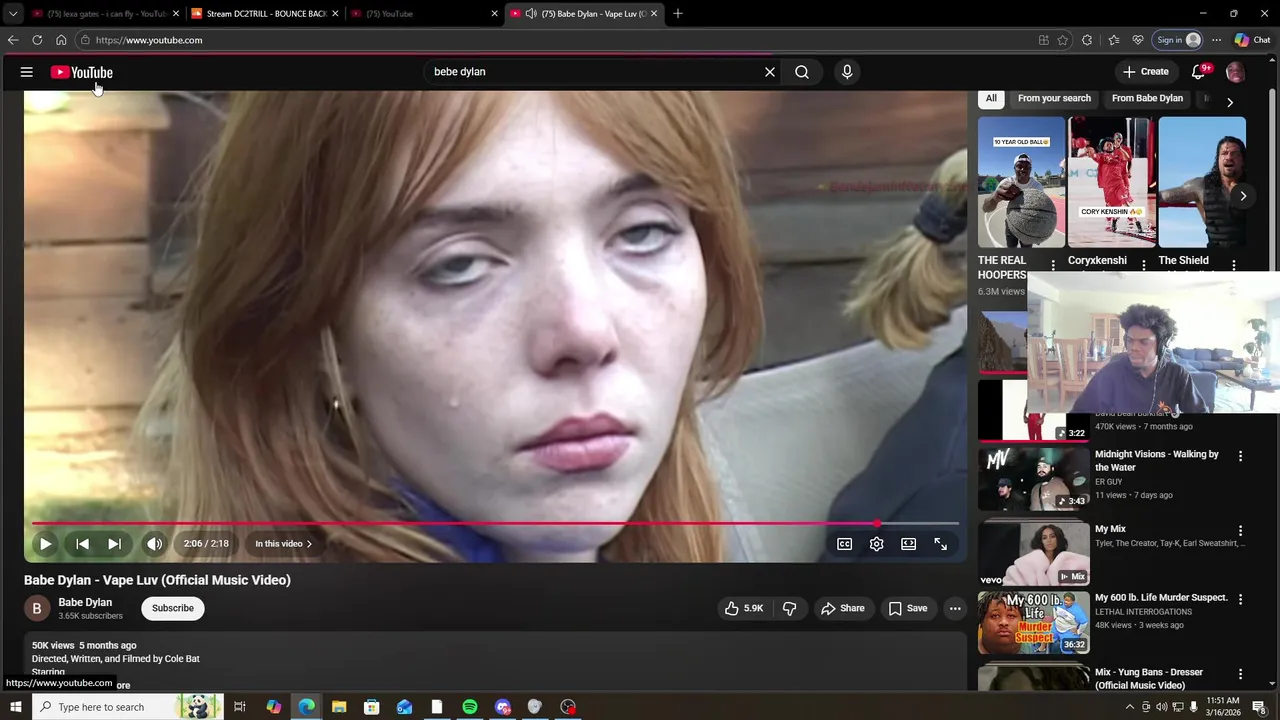The height and width of the screenshot is (720, 1280).
Task: Open more actions beside Save
Action: click(955, 608)
